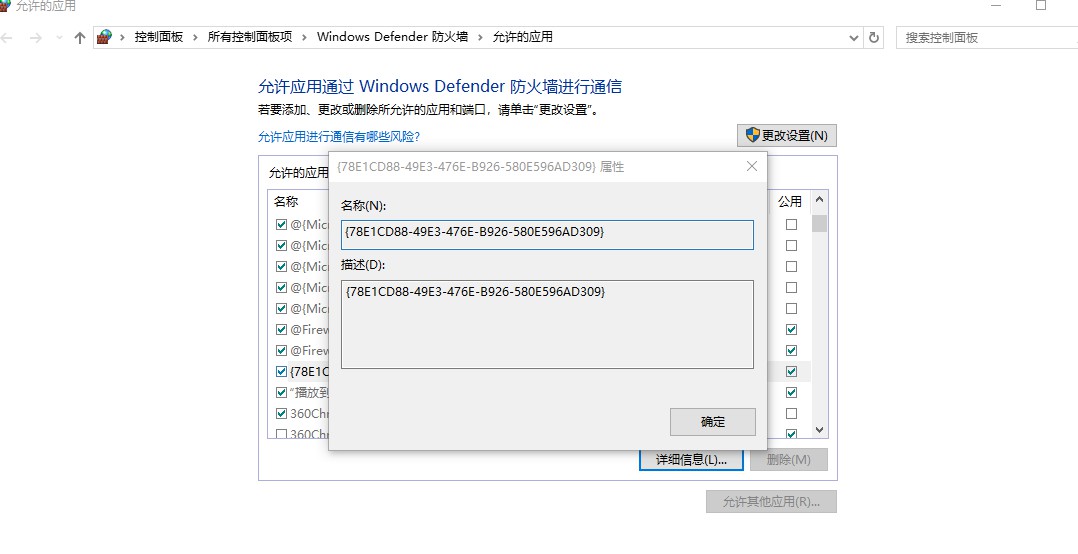Click the list scrollbar up arrow
Image resolution: width=1078 pixels, height=554 pixels.
tap(819, 201)
